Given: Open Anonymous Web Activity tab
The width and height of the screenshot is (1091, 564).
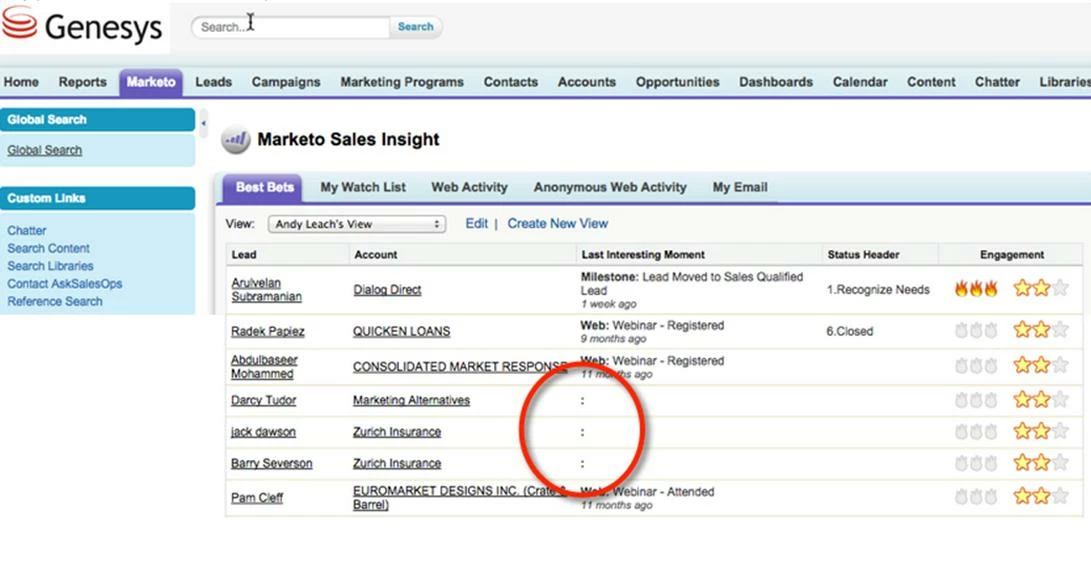Looking at the screenshot, I should click(610, 188).
